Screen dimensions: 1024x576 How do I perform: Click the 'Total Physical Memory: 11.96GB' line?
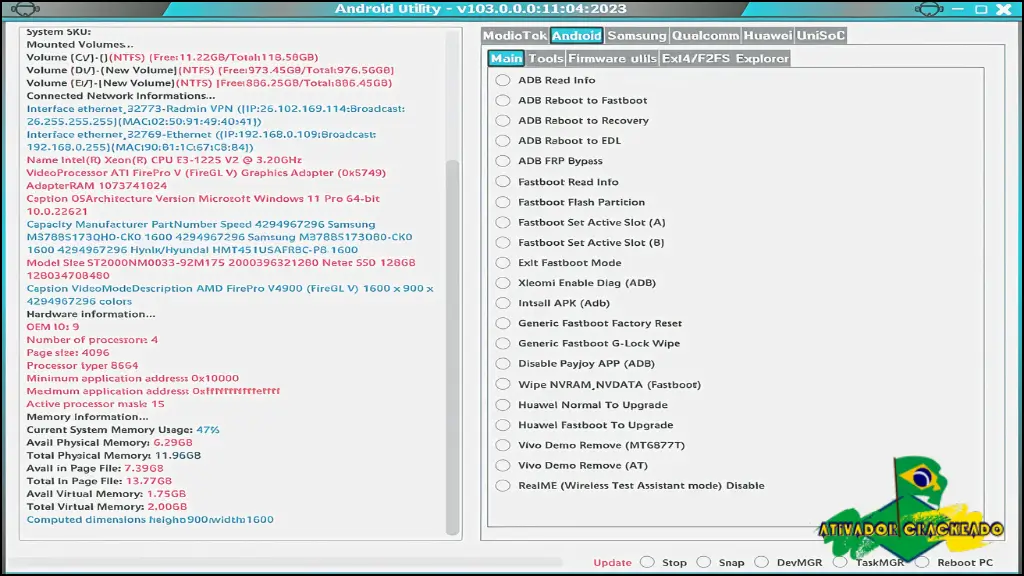point(114,455)
